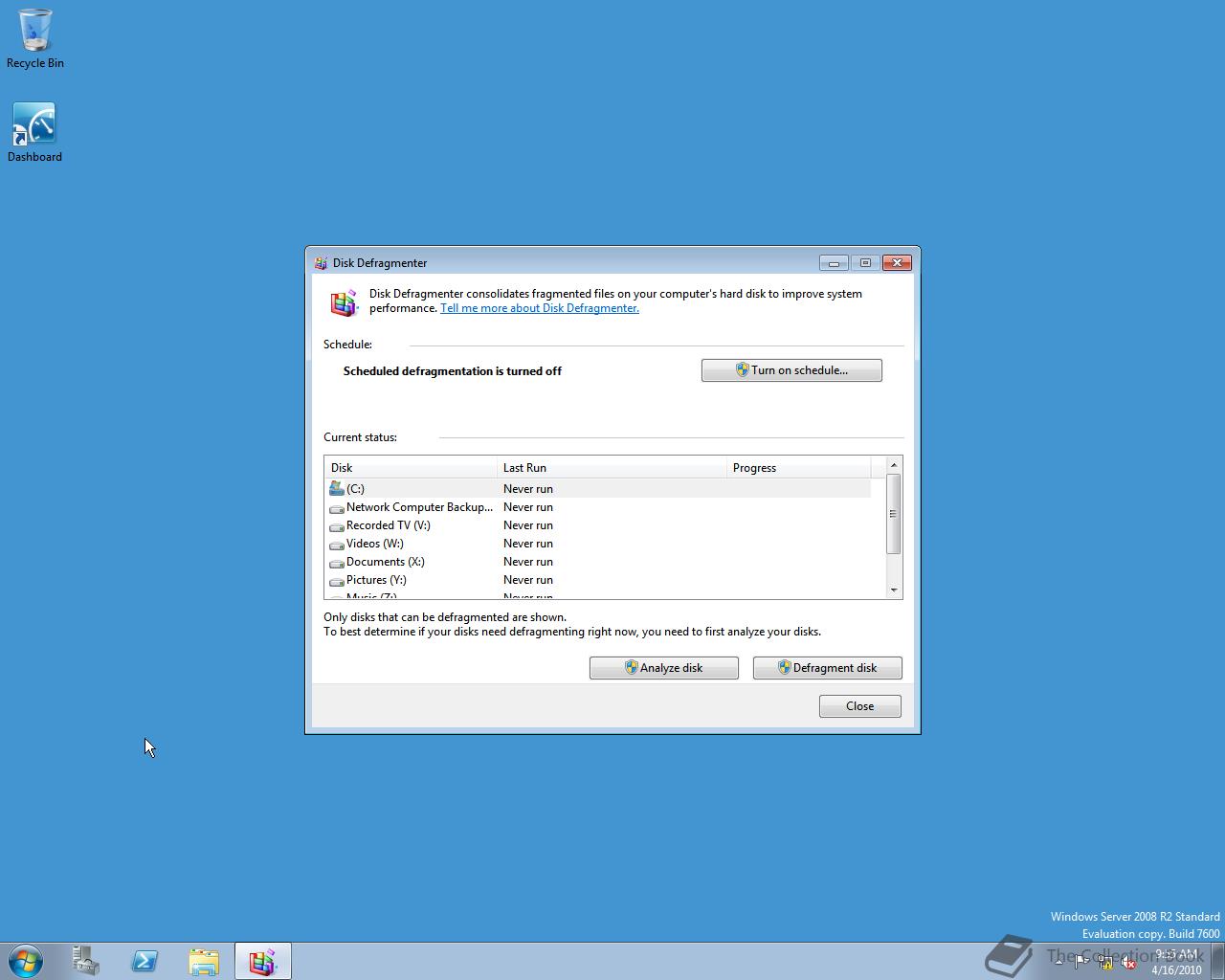Click the Analyze disk button
Image resolution: width=1225 pixels, height=980 pixels.
[664, 668]
